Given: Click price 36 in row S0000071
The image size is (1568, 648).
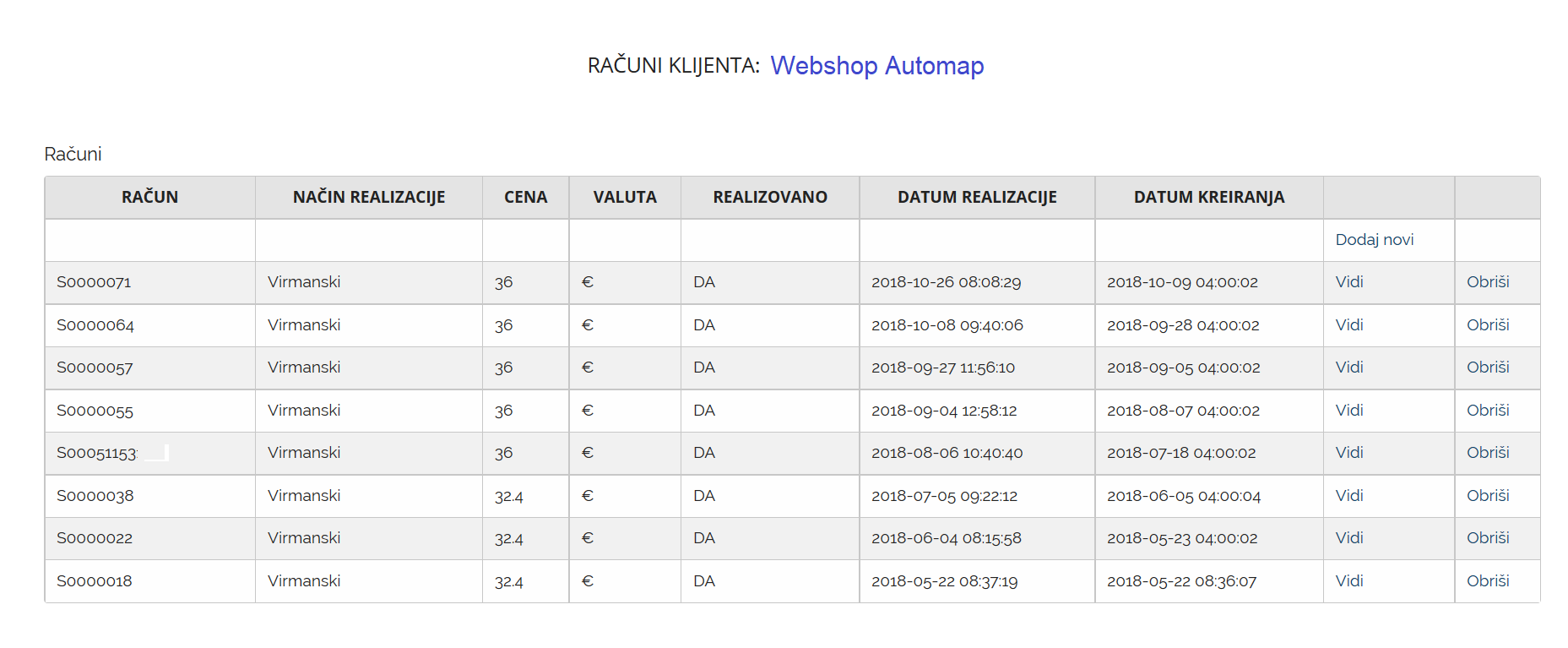Looking at the screenshot, I should tap(503, 282).
